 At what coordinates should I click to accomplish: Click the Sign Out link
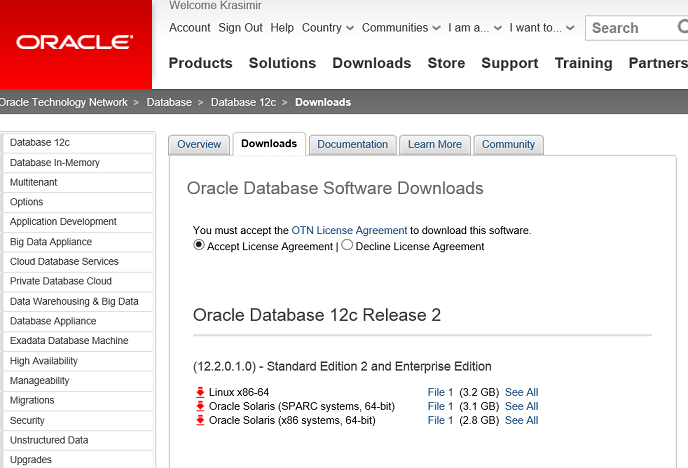click(x=240, y=28)
